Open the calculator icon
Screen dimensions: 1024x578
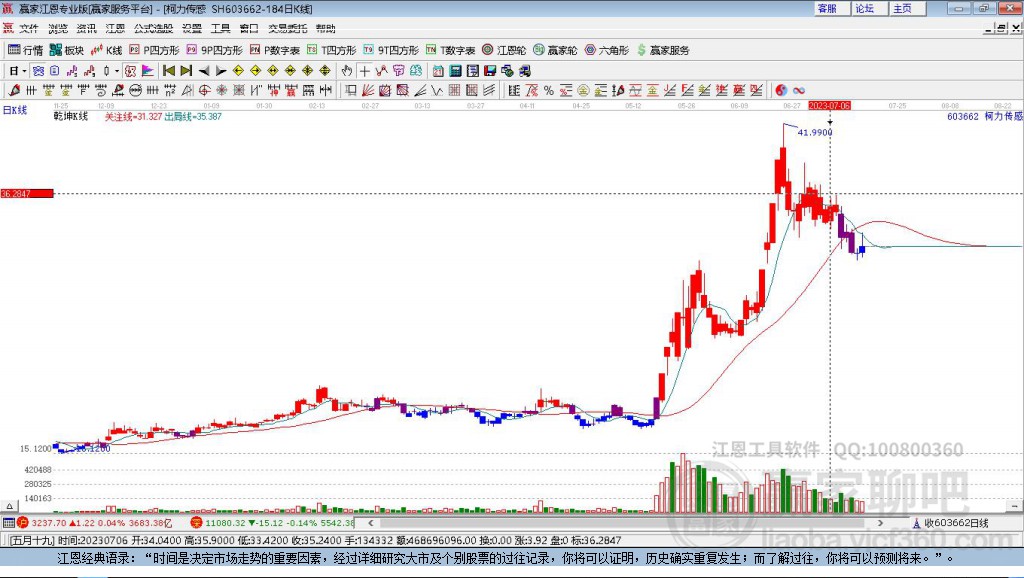(456, 71)
